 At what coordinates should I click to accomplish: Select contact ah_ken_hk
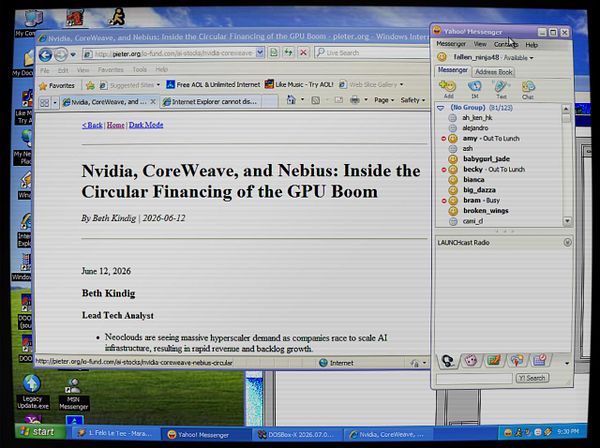(477, 118)
